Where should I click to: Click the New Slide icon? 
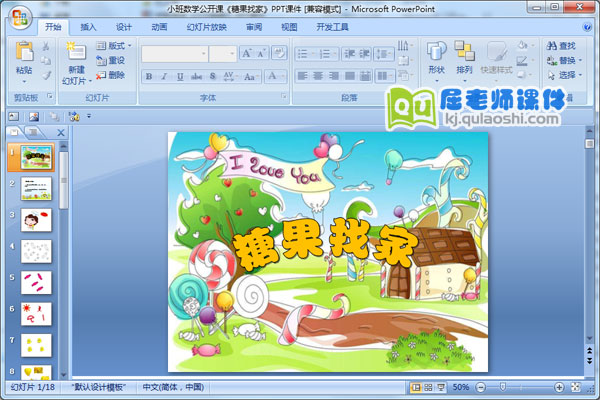pos(76,52)
